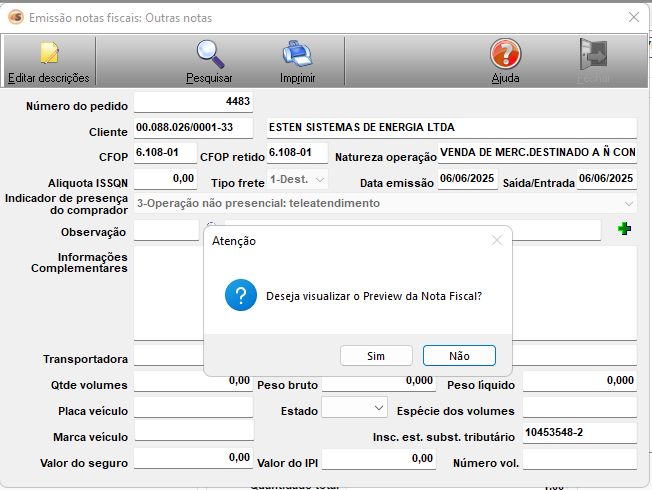Click the Imprimir printer icon
652x490 pixels.
[297, 54]
